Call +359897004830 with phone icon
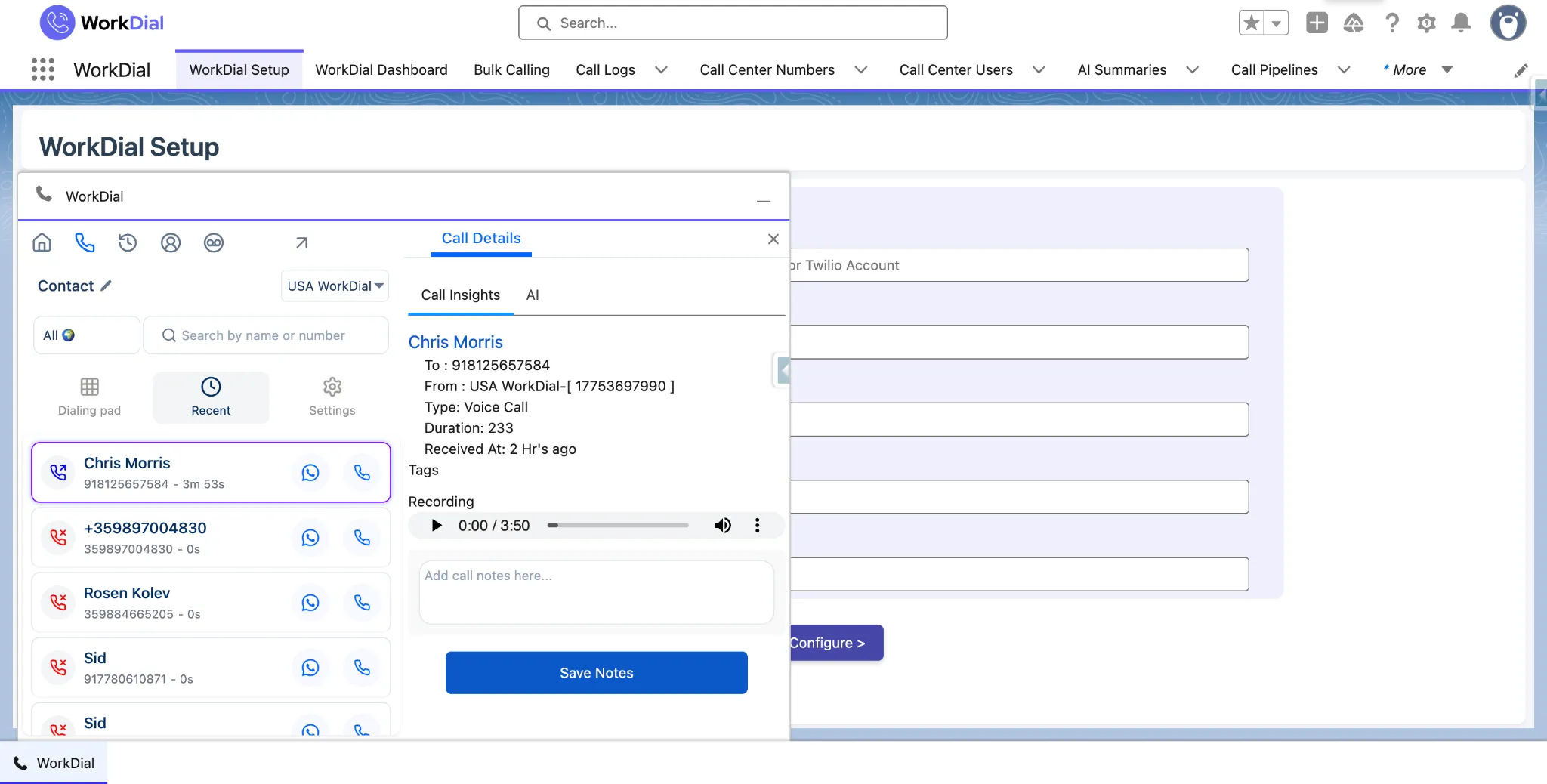 [362, 538]
